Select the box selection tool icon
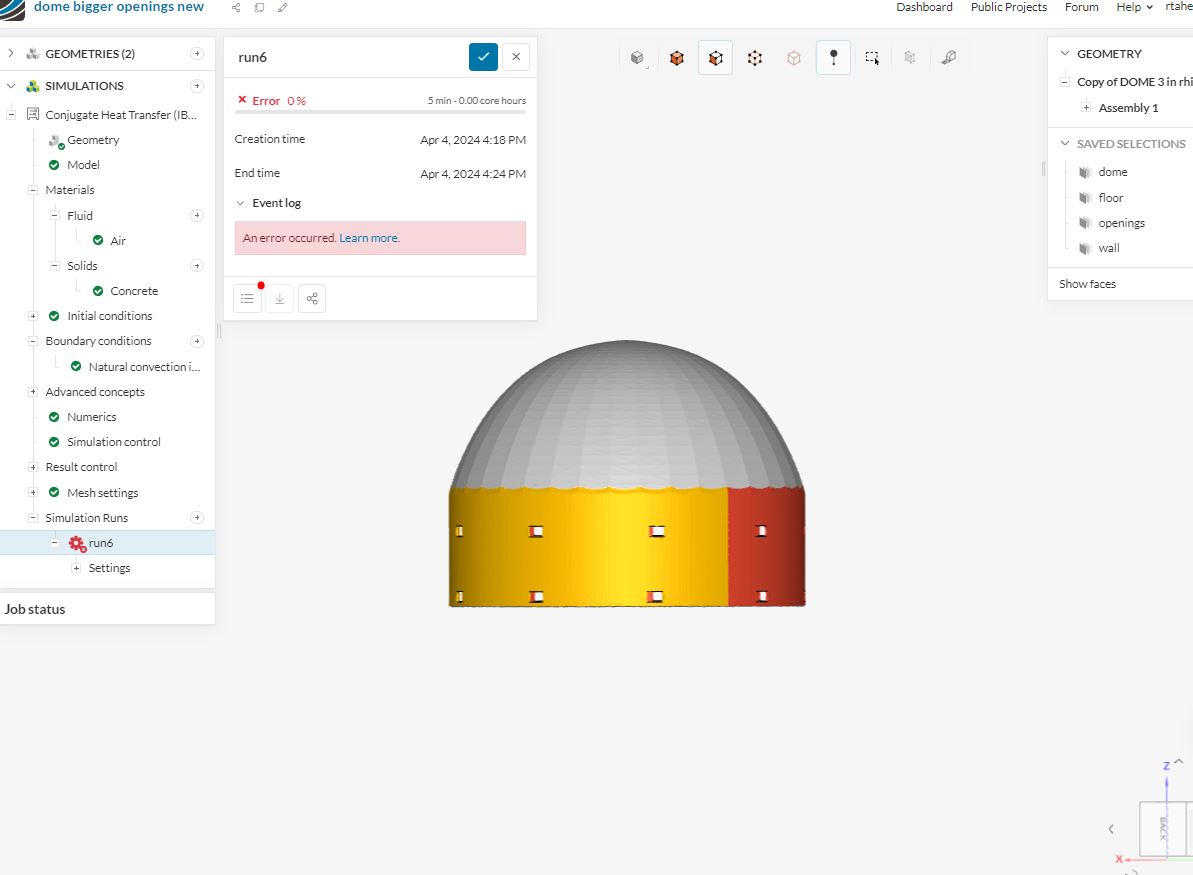 pos(871,57)
